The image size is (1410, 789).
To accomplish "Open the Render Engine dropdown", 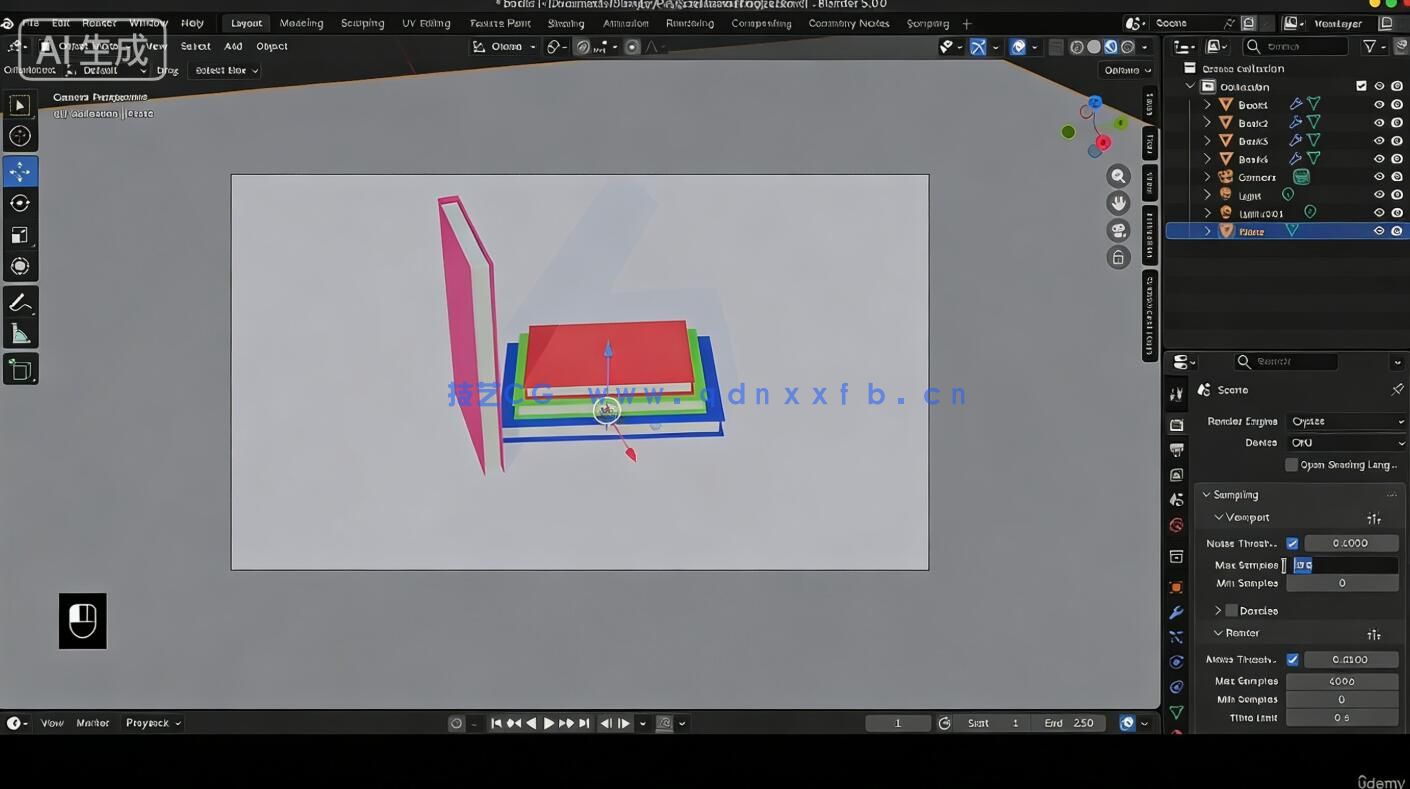I will click(1347, 421).
